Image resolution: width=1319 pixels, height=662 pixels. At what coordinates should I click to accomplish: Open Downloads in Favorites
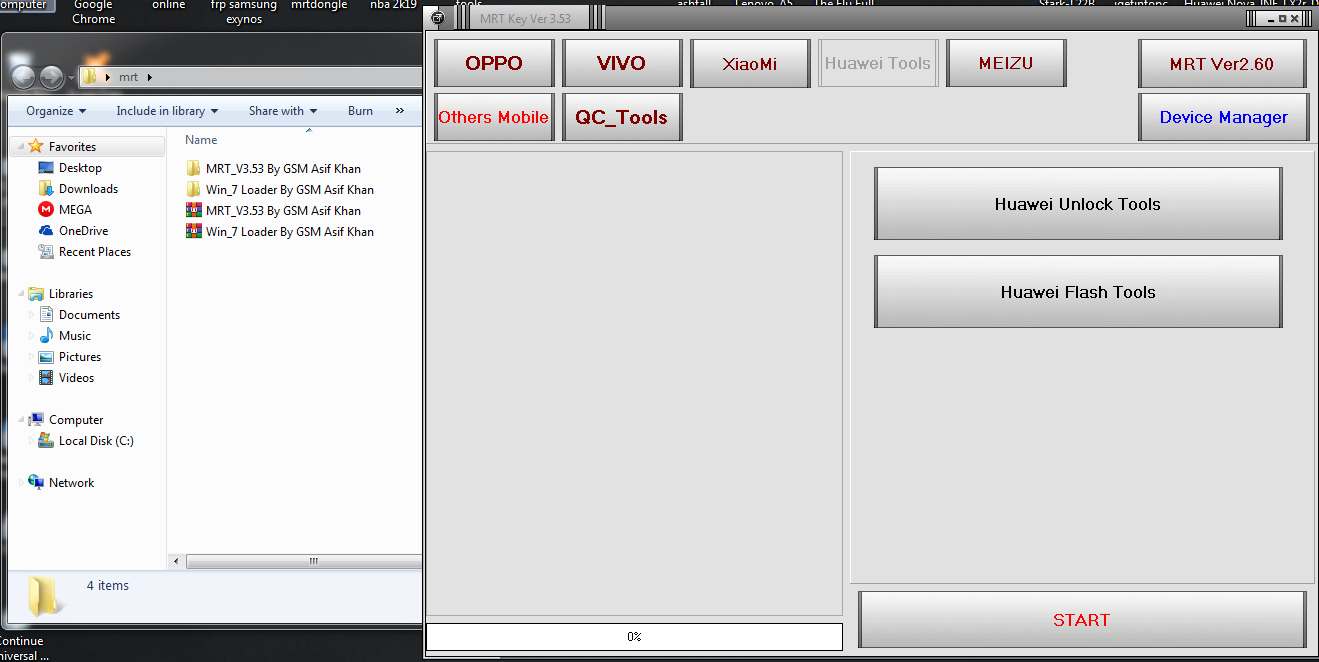coord(88,189)
